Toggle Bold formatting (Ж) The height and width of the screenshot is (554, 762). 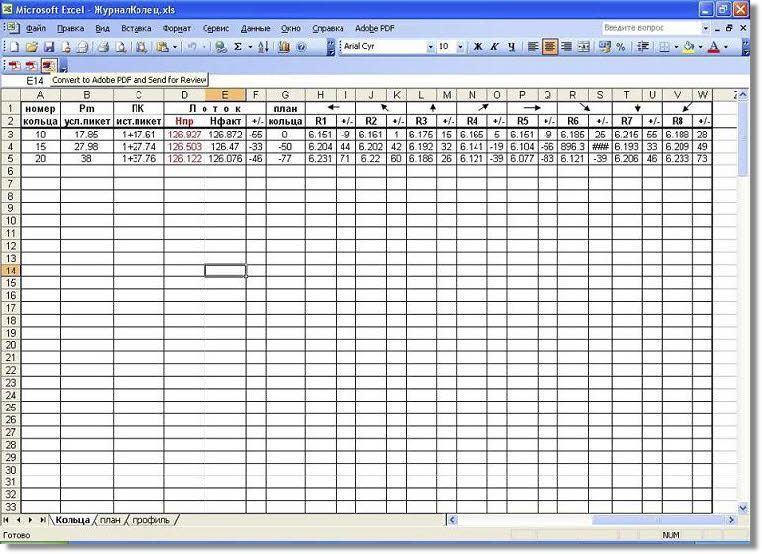(x=478, y=47)
